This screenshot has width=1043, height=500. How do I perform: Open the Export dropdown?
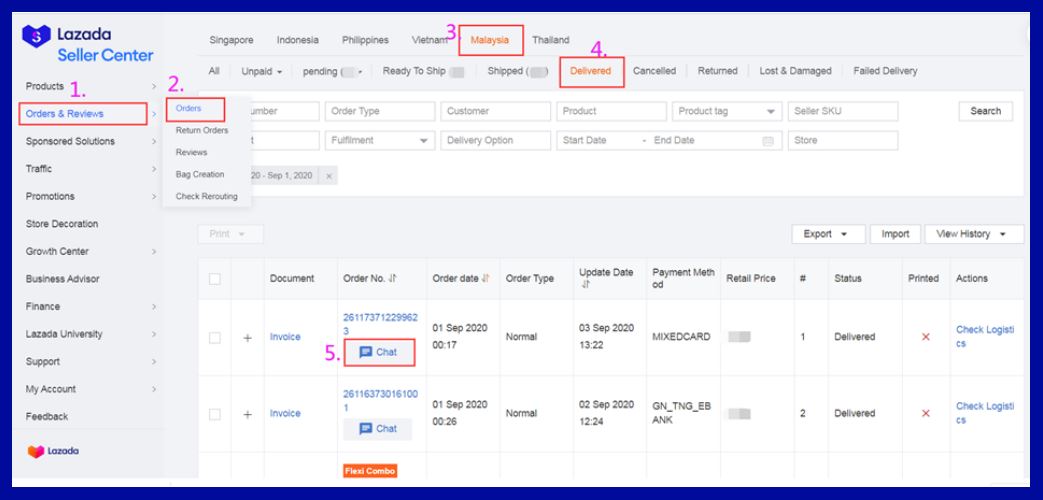tap(828, 234)
